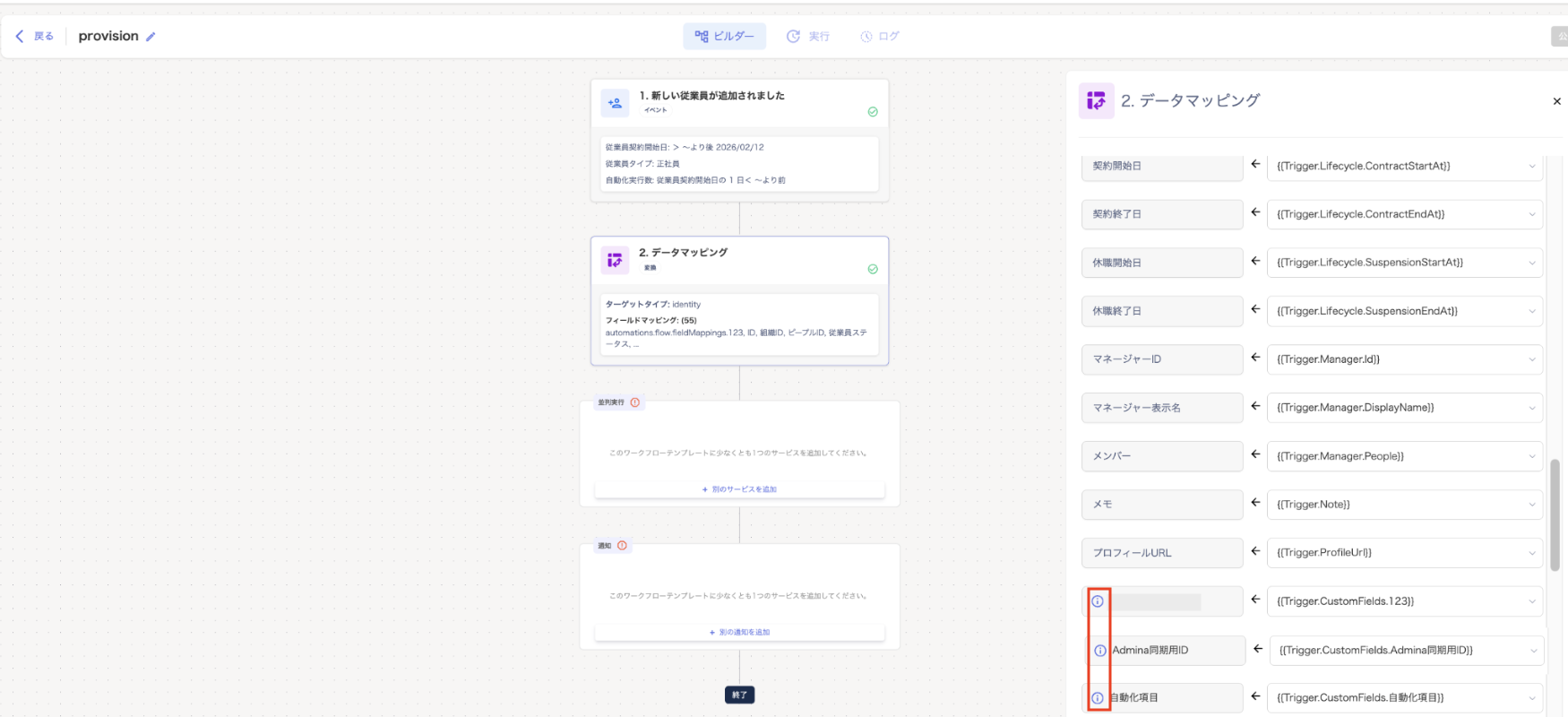Add another notification with 別の通知を追加

(x=739, y=632)
